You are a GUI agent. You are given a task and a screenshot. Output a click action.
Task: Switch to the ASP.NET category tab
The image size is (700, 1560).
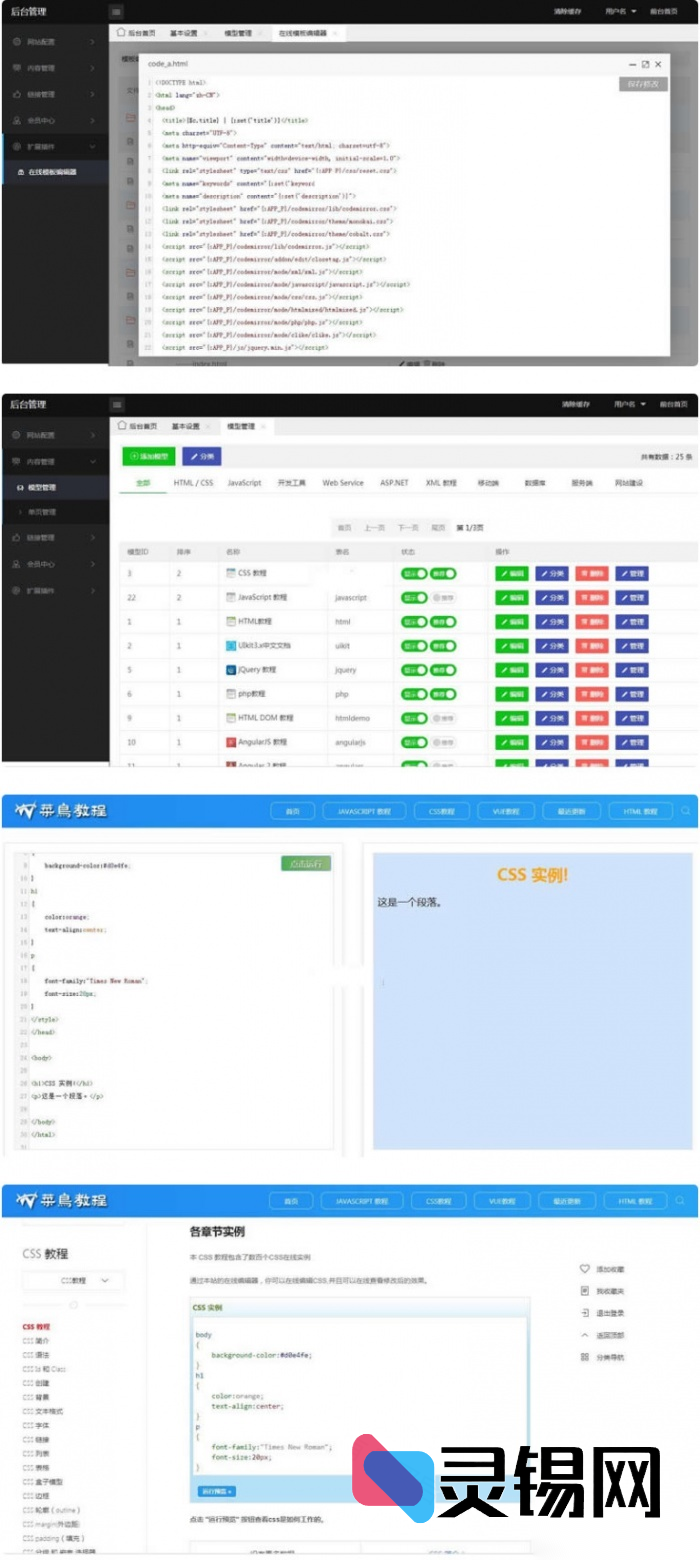[394, 483]
